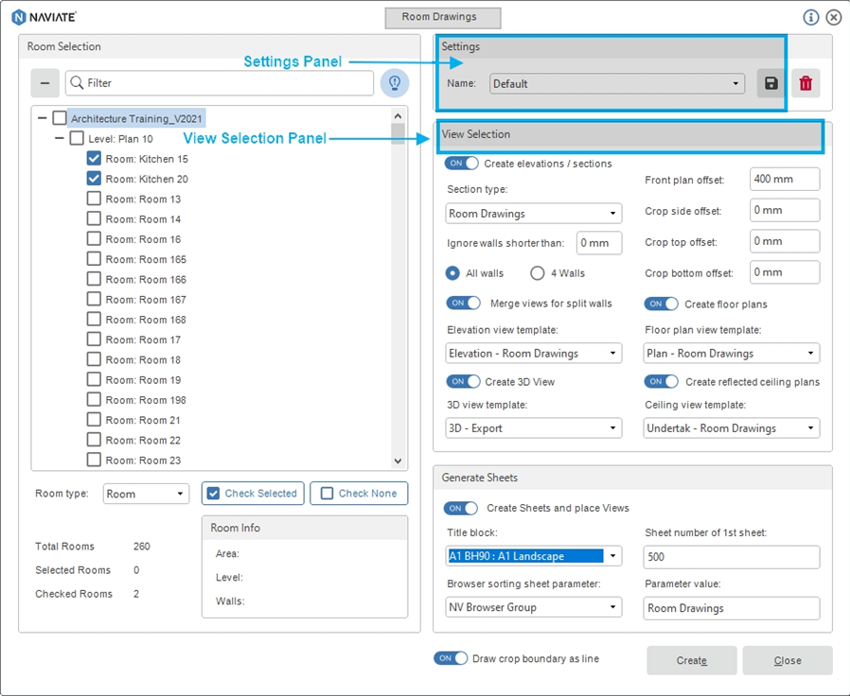Click the Close button at the bottom

tap(787, 660)
